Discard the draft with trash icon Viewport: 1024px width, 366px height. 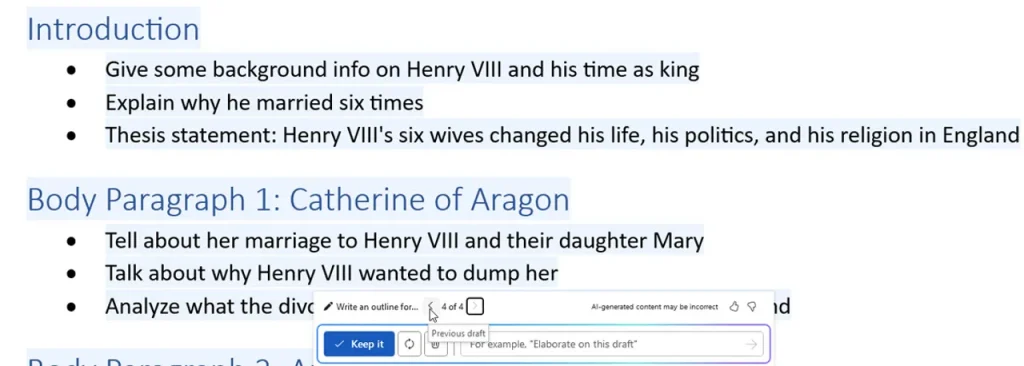pos(436,344)
